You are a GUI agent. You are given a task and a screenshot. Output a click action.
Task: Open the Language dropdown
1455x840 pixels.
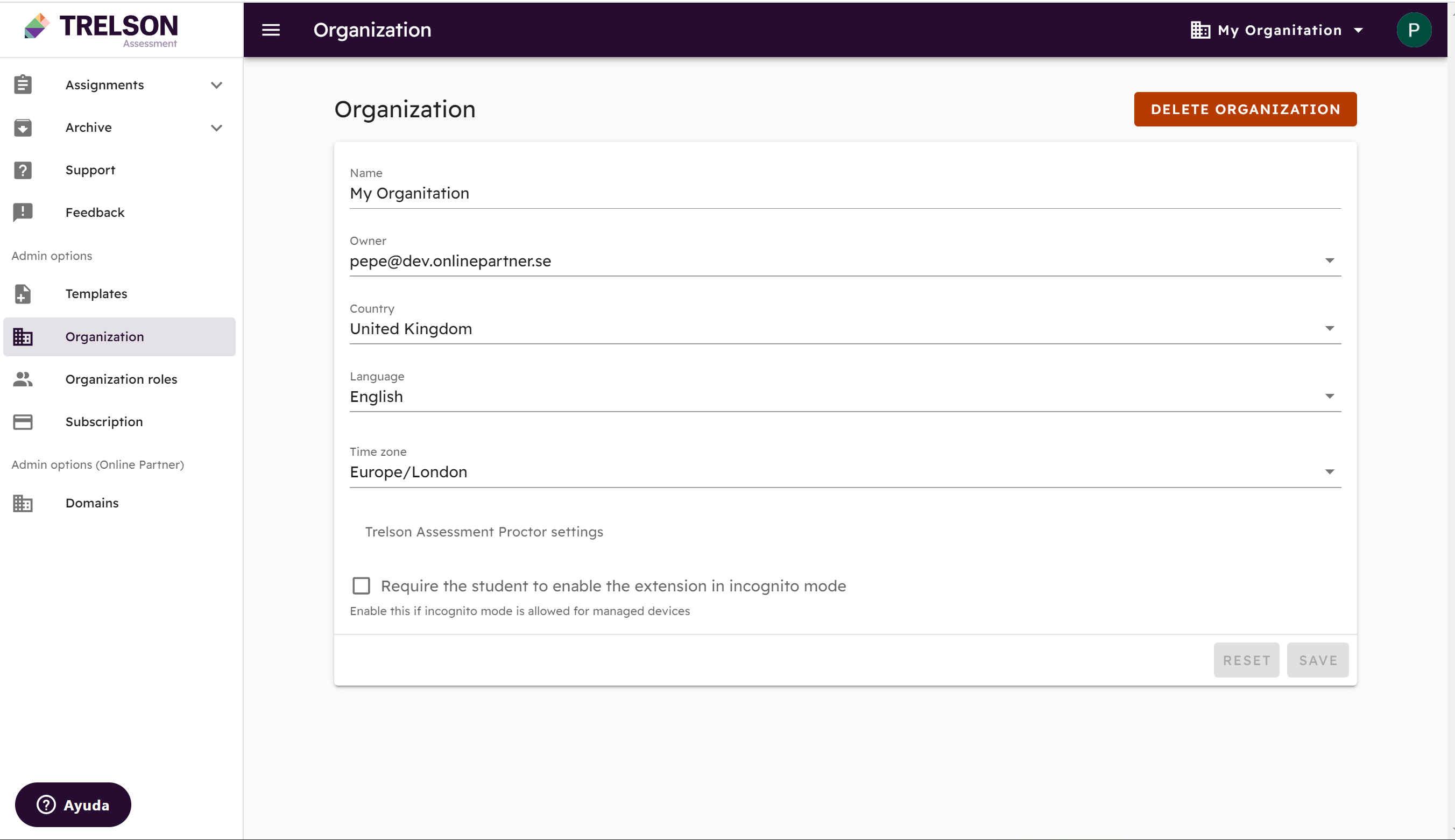pyautogui.click(x=845, y=397)
